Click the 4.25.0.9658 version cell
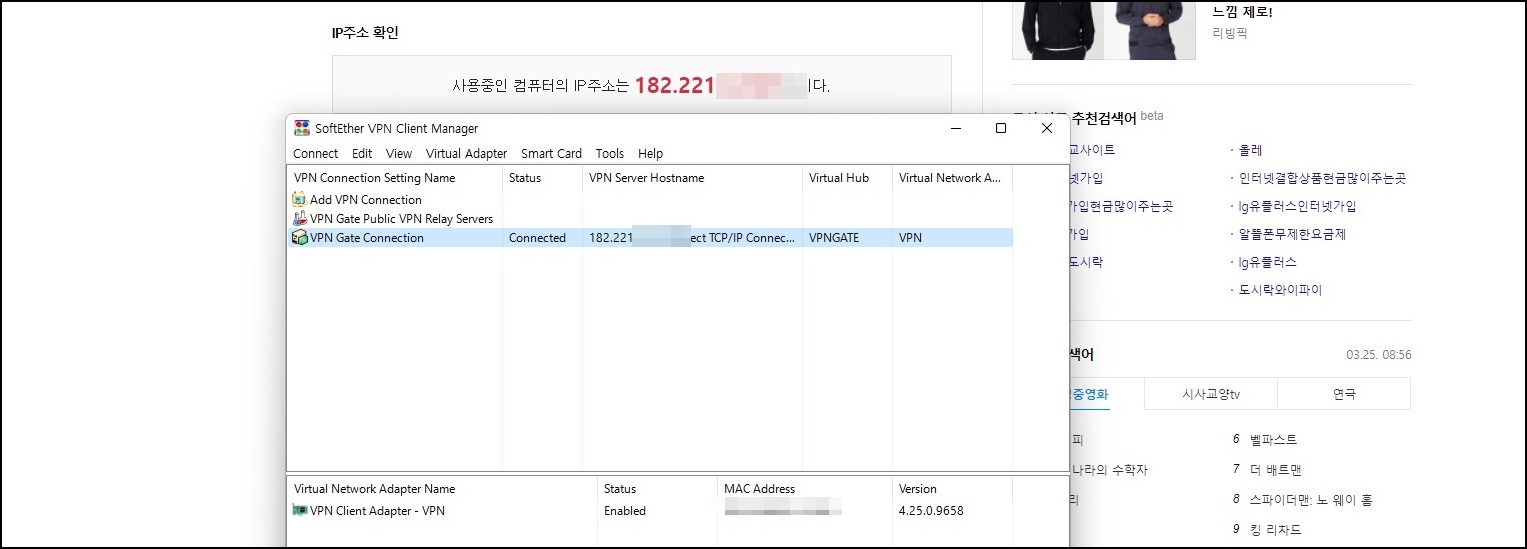The height and width of the screenshot is (549, 1527). (931, 511)
